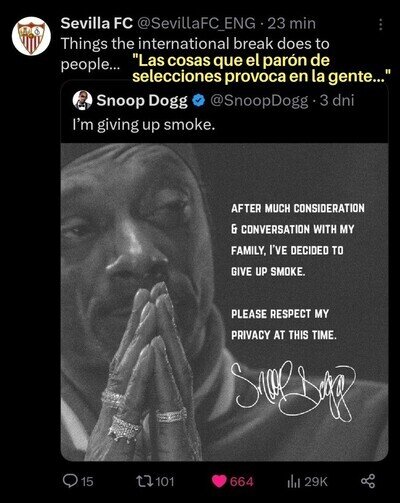Screen dimensions: 400x503
Task: View analytics via the bar chart icon
Action: point(293,482)
